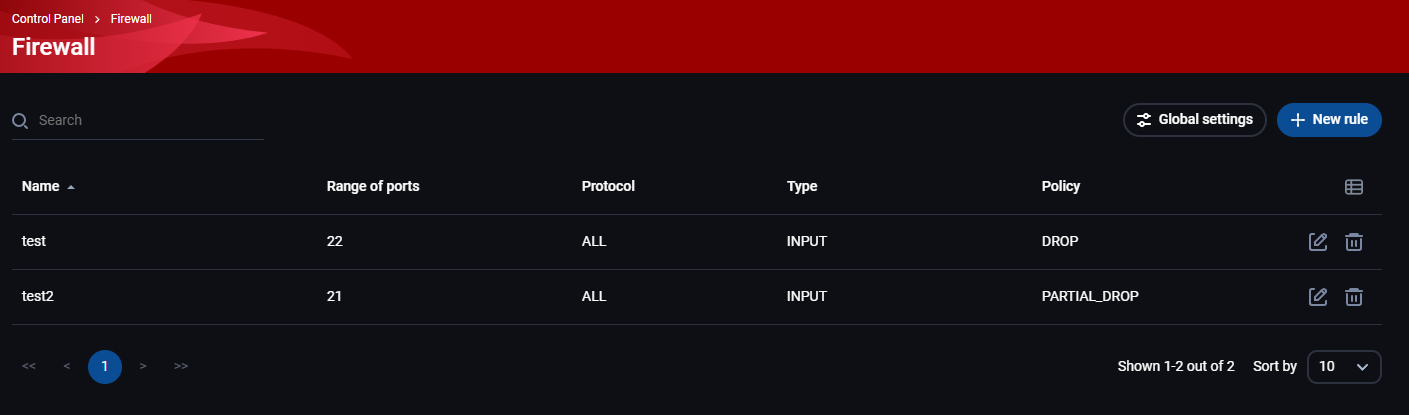The image size is (1409, 415).
Task: Expand the Sort by 10 dropdown
Action: 1344,367
